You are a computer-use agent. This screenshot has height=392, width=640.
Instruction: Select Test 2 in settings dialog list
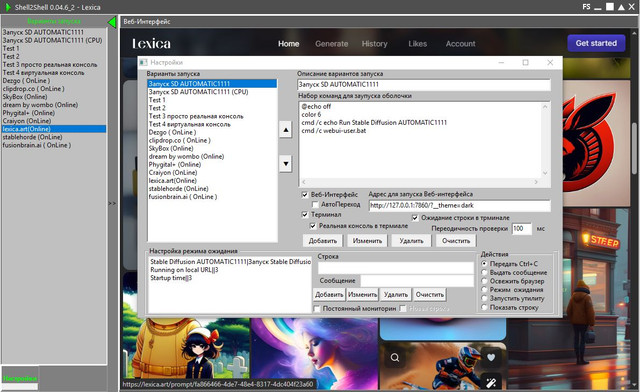(x=212, y=108)
